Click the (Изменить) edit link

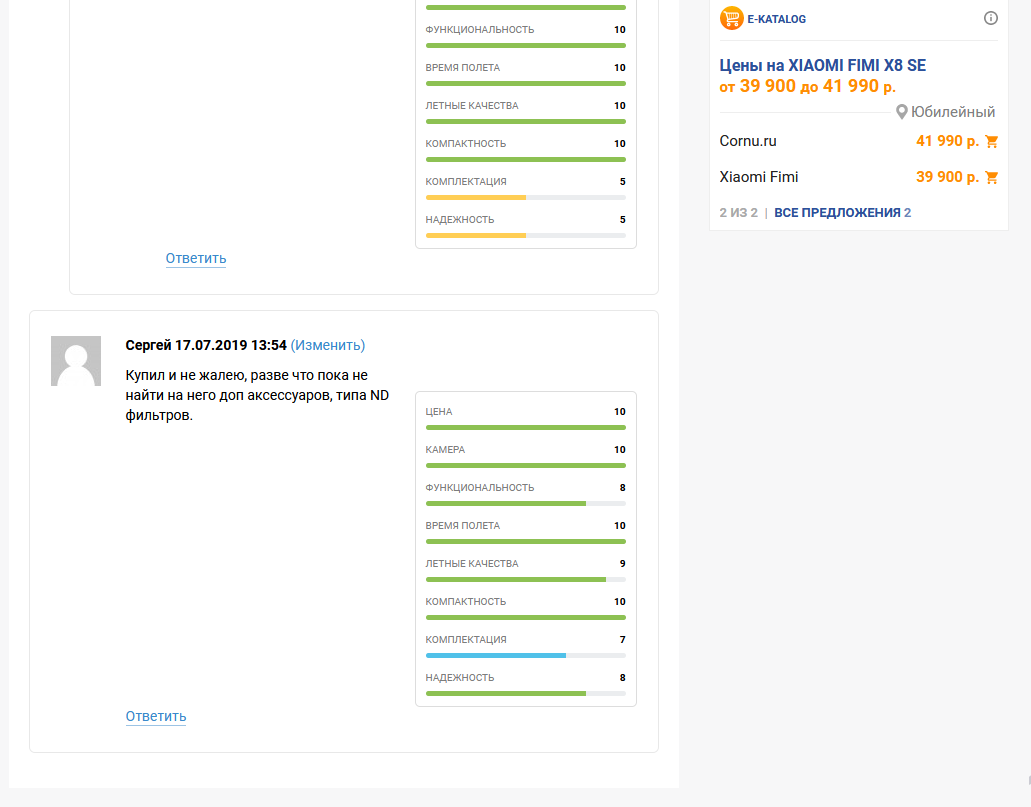click(327, 345)
